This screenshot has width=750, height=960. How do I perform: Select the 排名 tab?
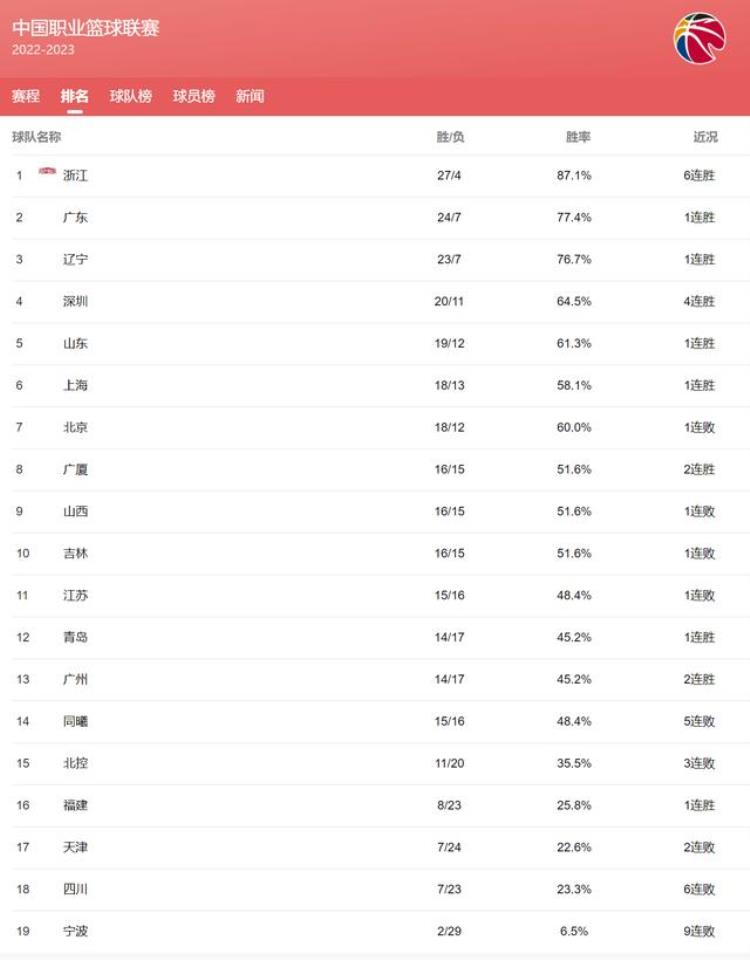(x=75, y=96)
